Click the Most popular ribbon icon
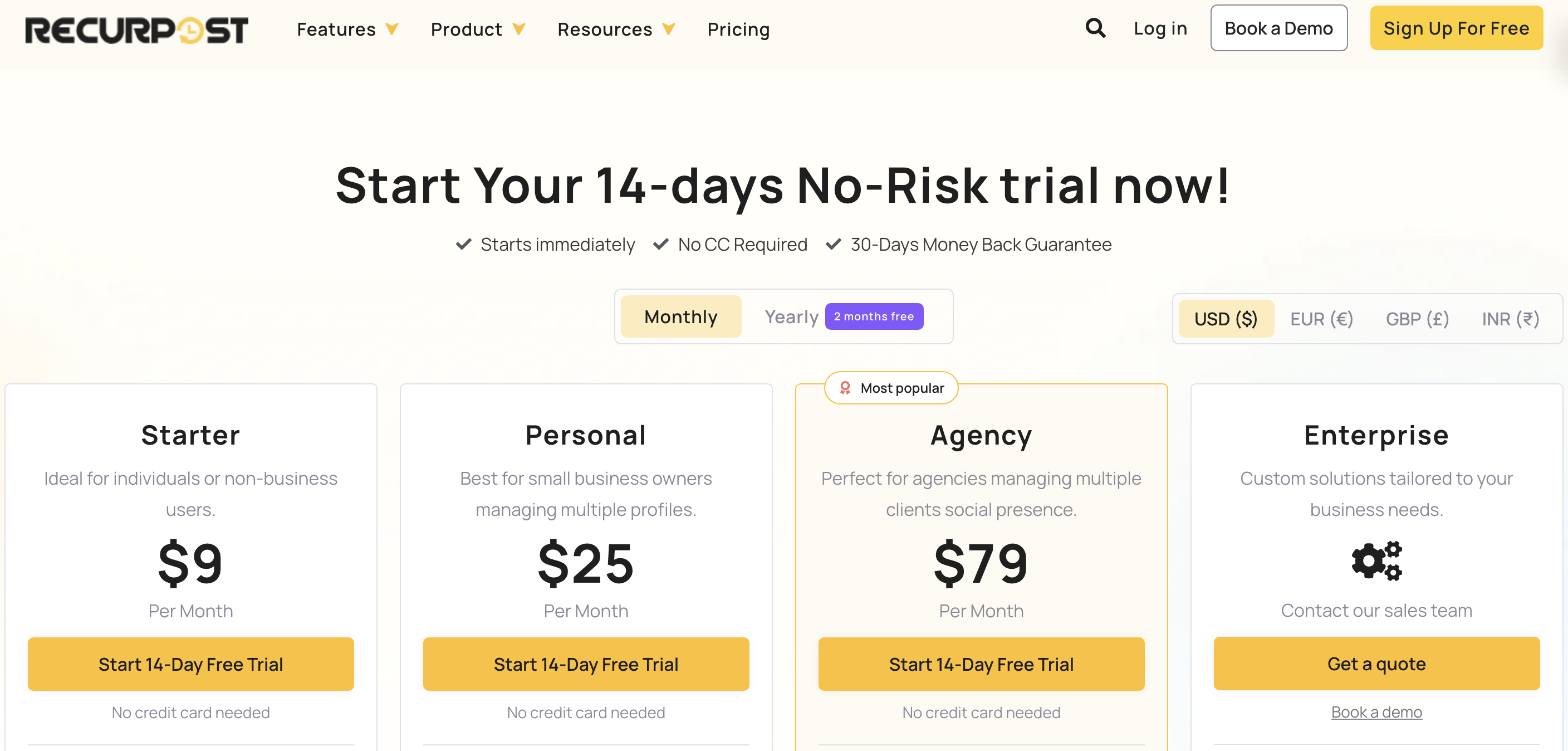Screen dimensions: 1568x751 click(x=845, y=388)
